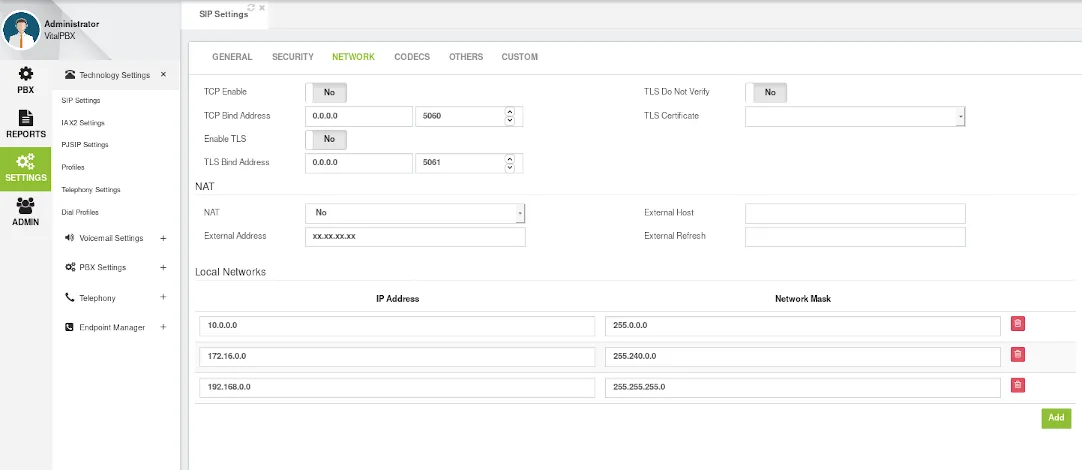This screenshot has width=1082, height=470.
Task: Close the SIP Settings tab
Action: 262,7
